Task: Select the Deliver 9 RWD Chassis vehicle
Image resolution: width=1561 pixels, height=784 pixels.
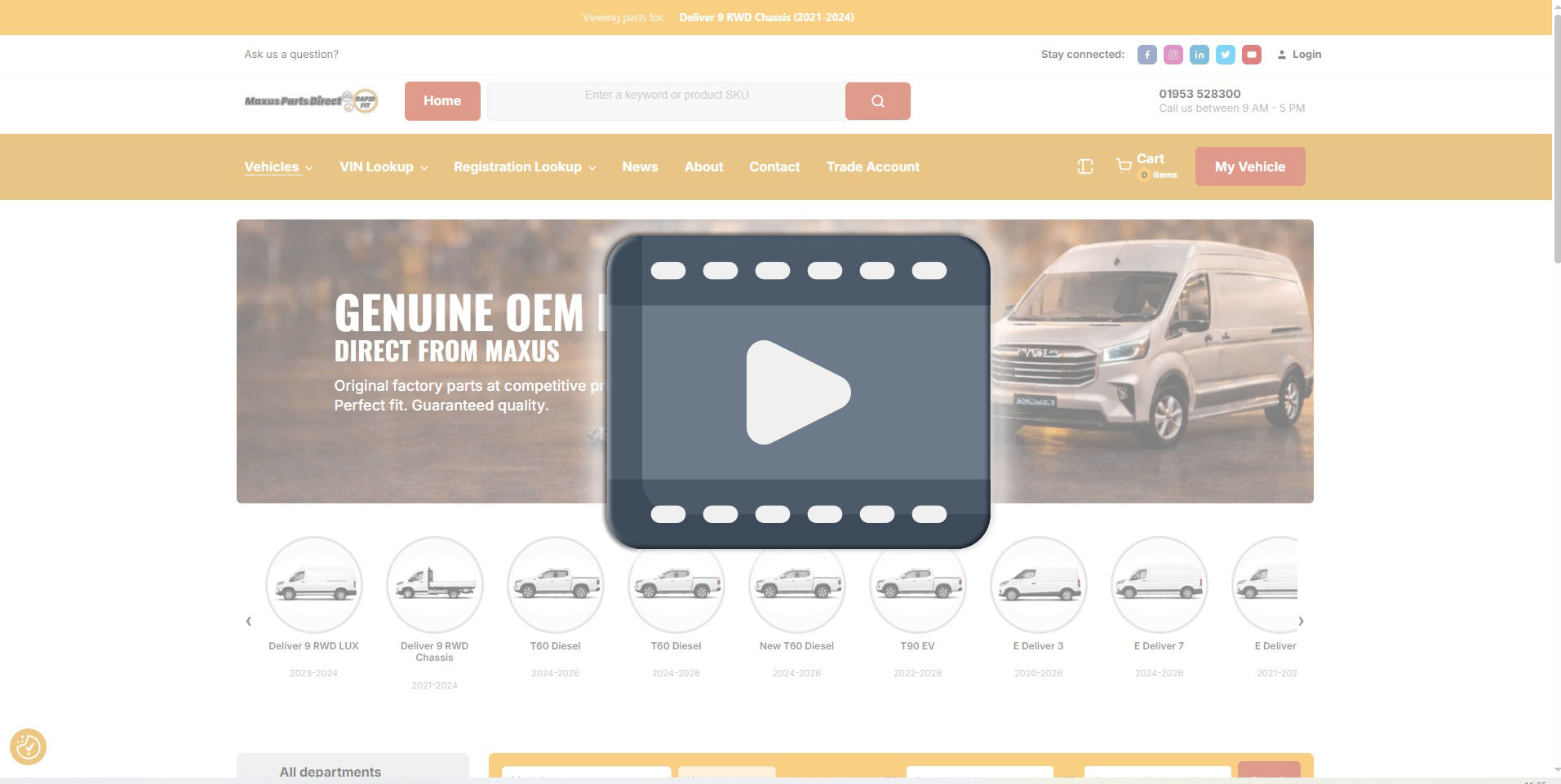Action: pyautogui.click(x=434, y=613)
